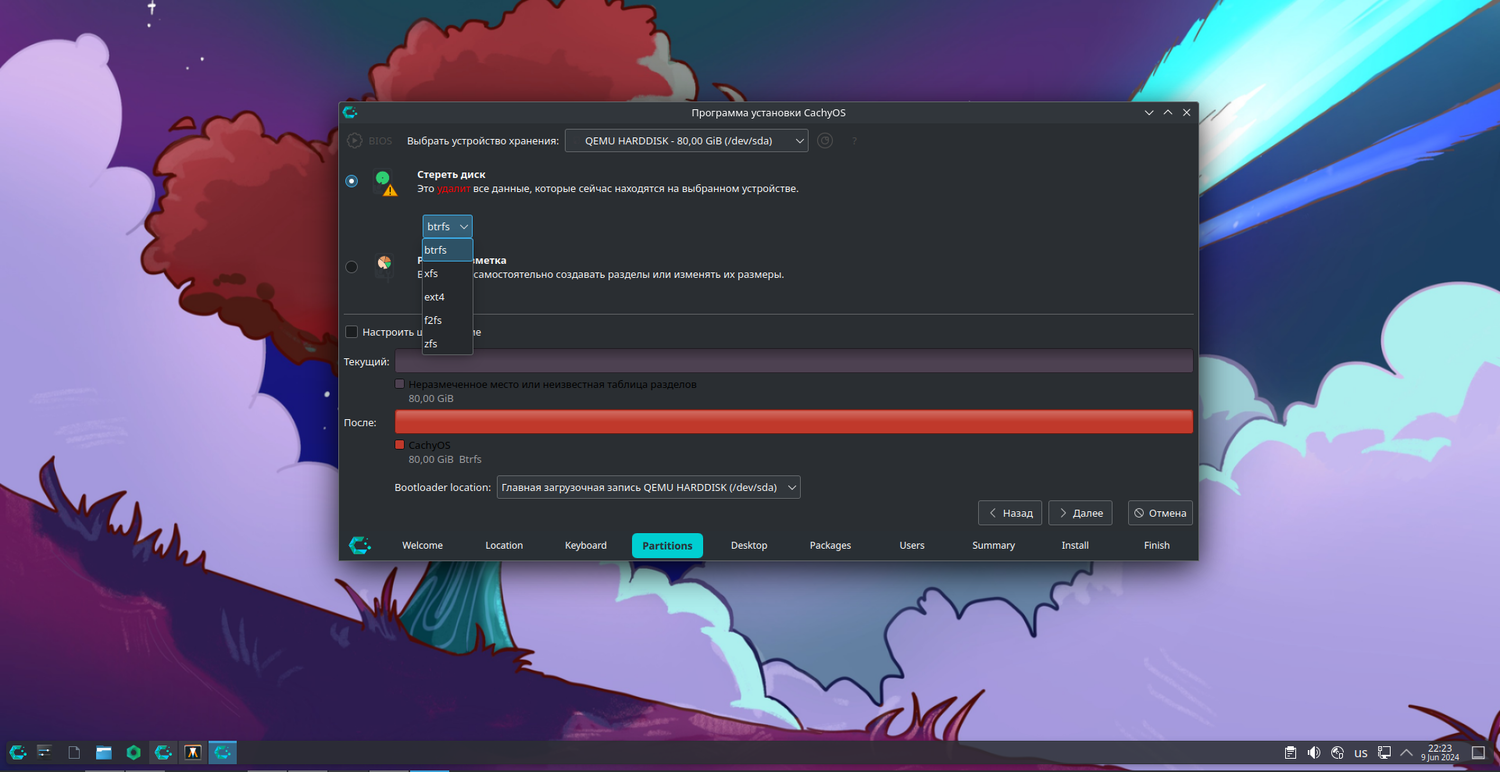Click the red CachyOS legend color square
Image resolution: width=1500 pixels, height=772 pixels.
(x=400, y=445)
